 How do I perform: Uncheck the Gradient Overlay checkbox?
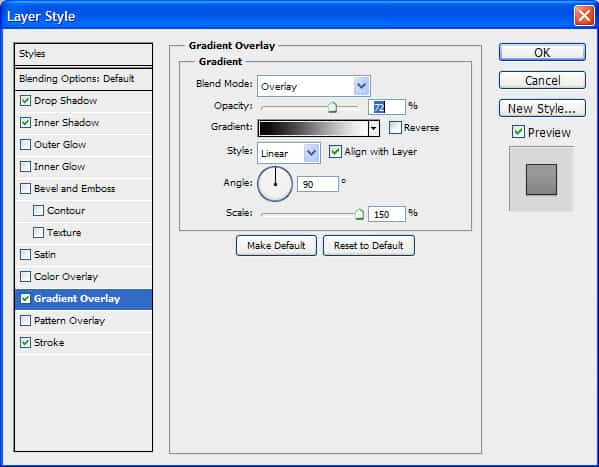pyautogui.click(x=25, y=299)
